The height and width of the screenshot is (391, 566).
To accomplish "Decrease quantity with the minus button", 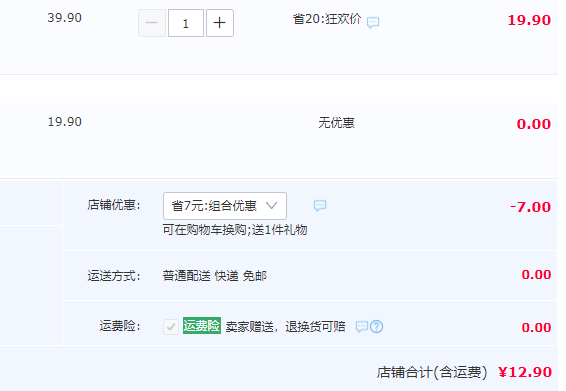I will coord(152,23).
